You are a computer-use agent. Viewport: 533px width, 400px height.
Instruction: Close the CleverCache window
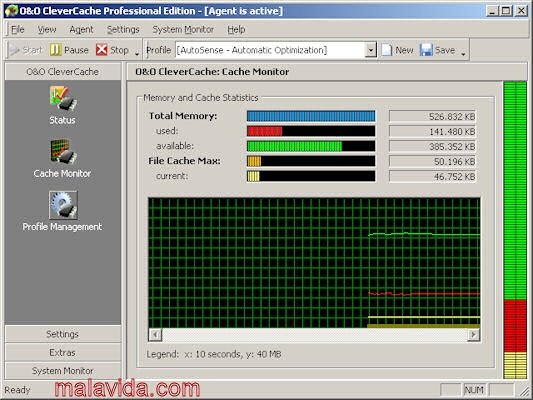click(521, 11)
